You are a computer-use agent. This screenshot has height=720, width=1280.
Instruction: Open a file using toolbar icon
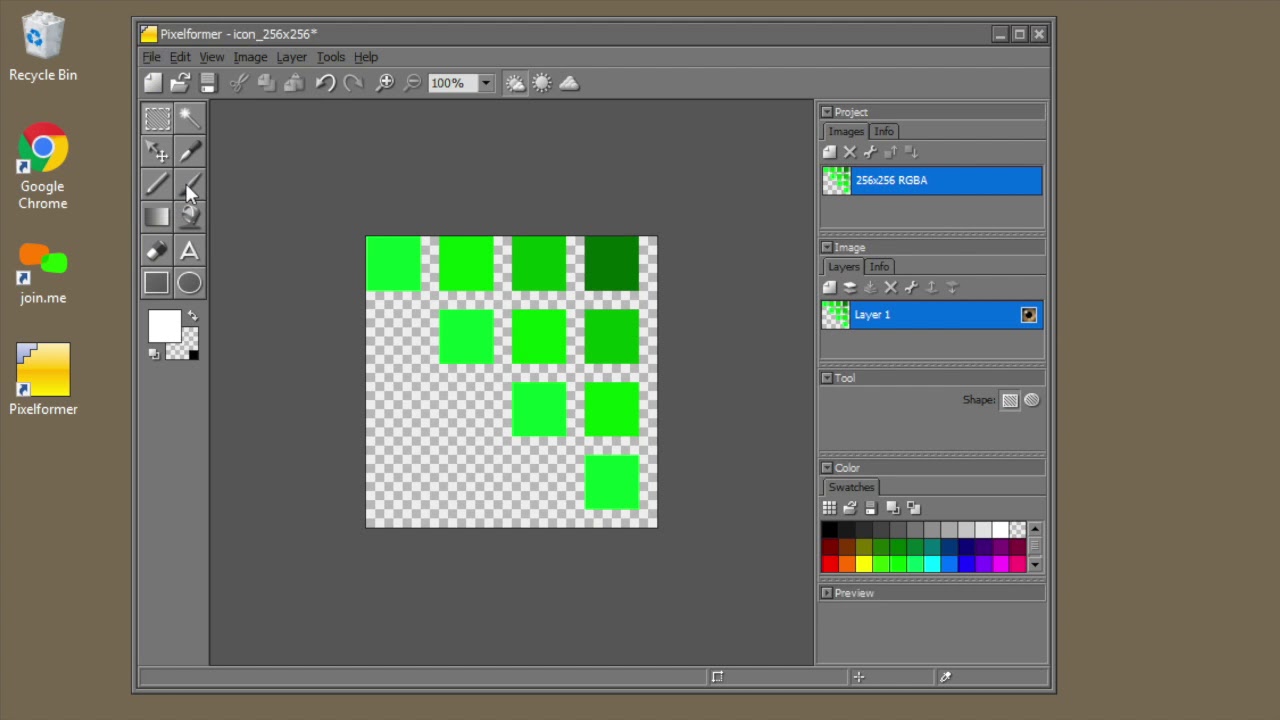pyautogui.click(x=180, y=83)
